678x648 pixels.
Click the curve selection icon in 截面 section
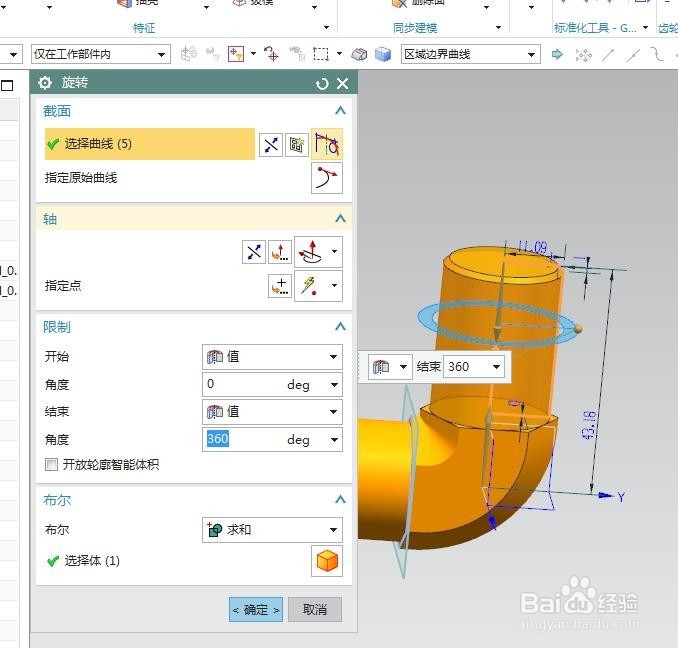pos(327,144)
